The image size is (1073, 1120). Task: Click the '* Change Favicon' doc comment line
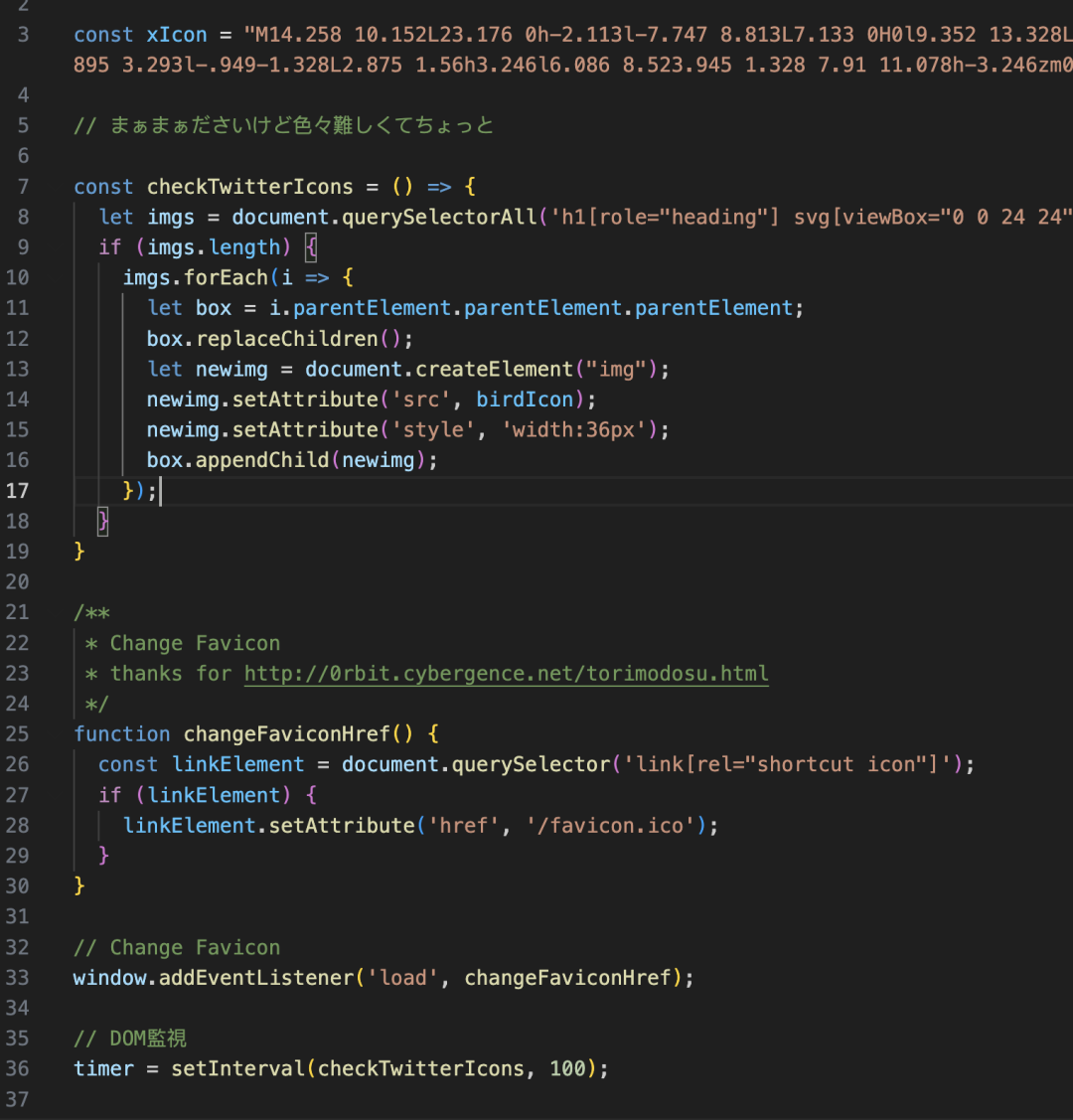coord(183,644)
